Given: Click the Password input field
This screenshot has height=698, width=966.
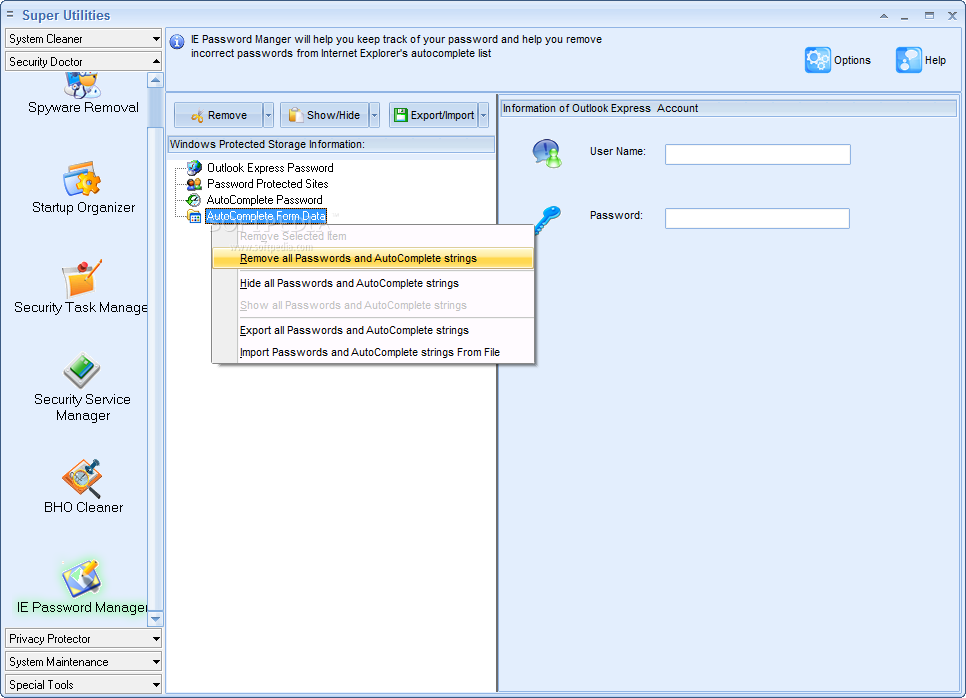Looking at the screenshot, I should (757, 219).
